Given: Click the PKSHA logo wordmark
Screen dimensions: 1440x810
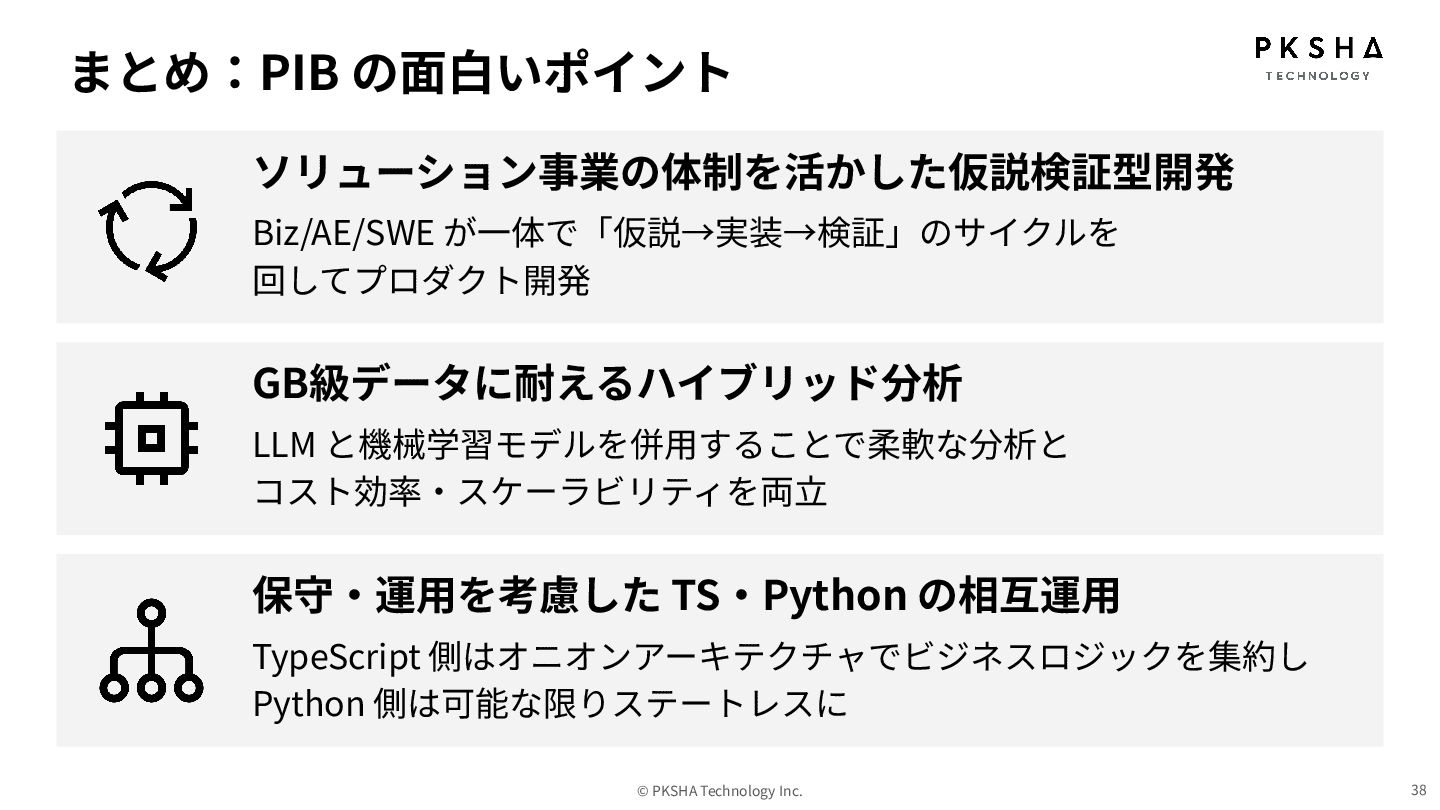Looking at the screenshot, I should click(1318, 47).
